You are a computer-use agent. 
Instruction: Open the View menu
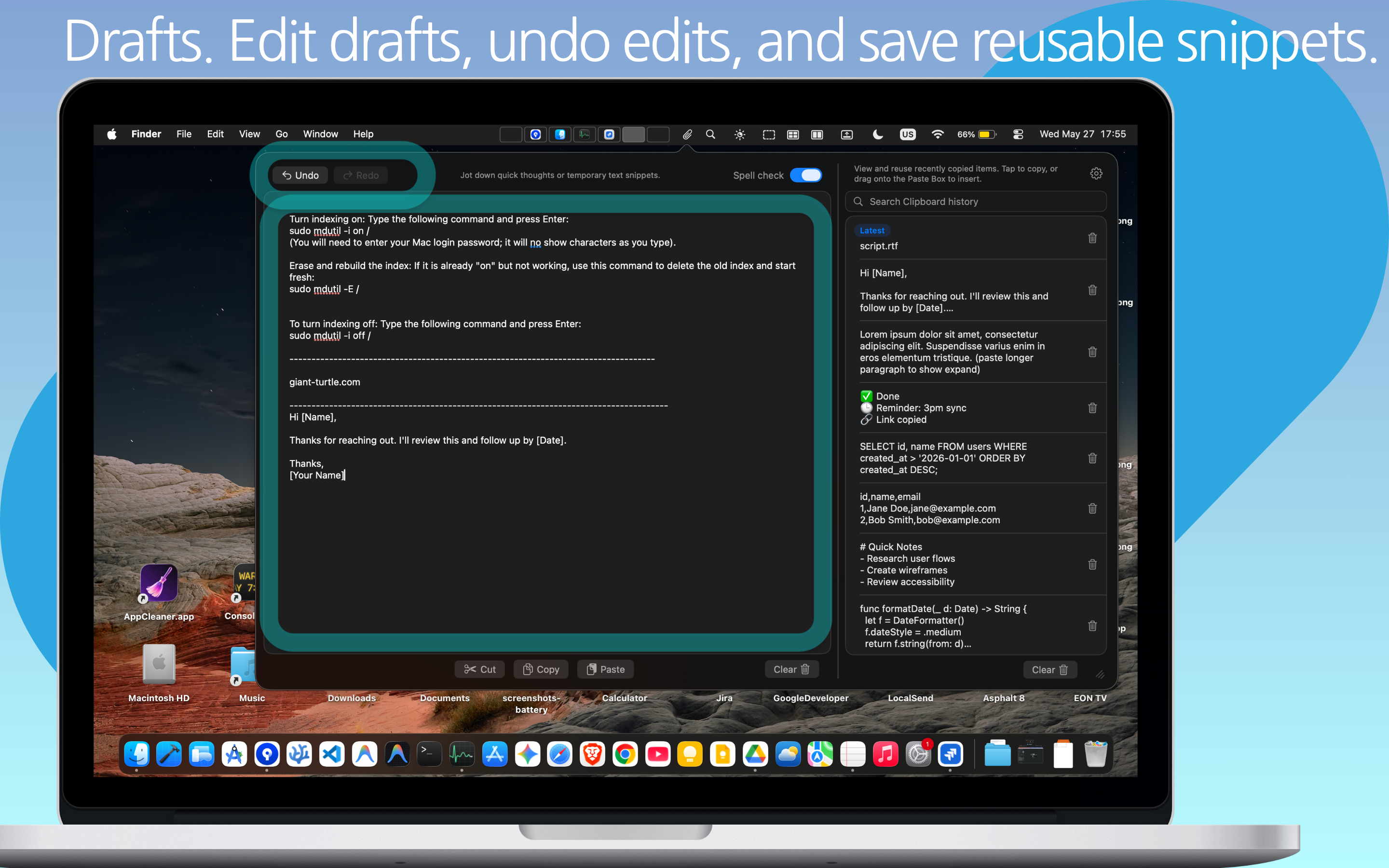coord(249,135)
